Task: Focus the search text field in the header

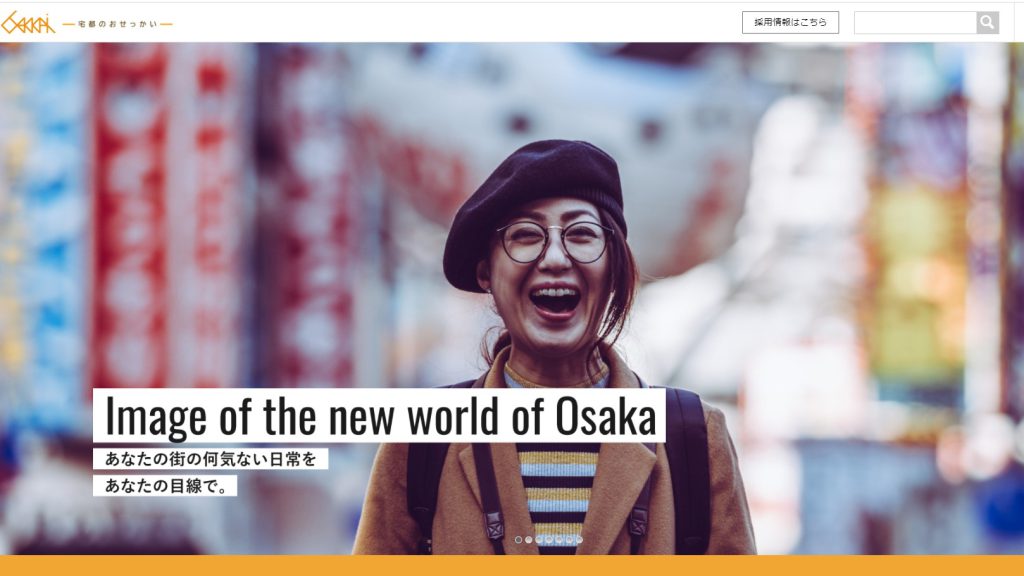Action: (x=915, y=23)
